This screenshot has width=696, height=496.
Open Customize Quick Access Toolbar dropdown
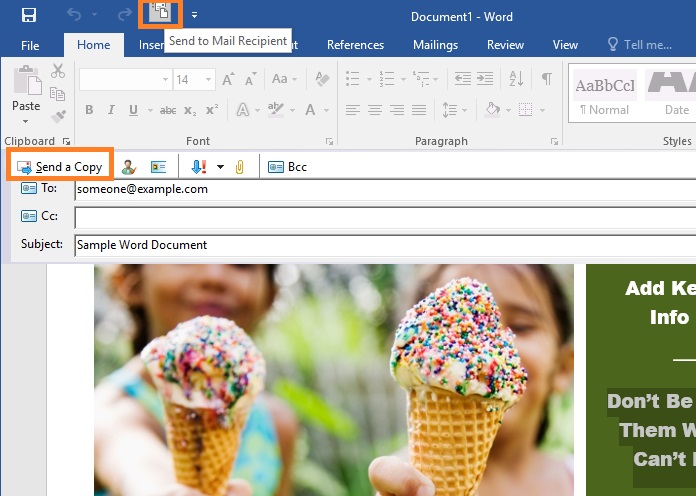pos(194,15)
